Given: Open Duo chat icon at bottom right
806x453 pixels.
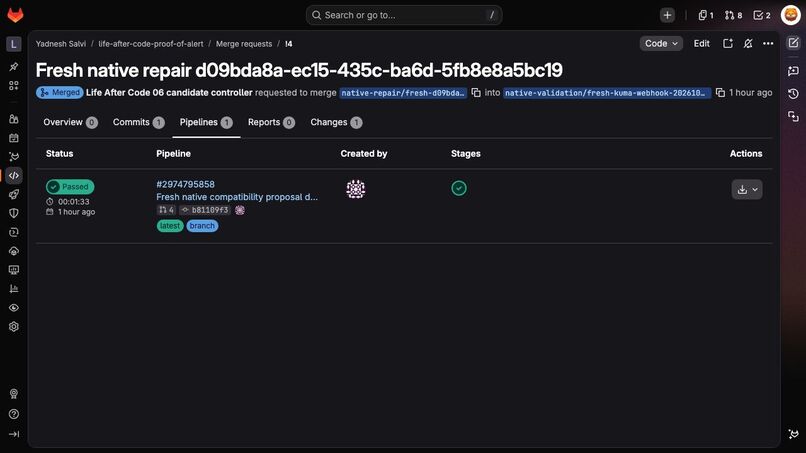Looking at the screenshot, I should click(x=793, y=434).
